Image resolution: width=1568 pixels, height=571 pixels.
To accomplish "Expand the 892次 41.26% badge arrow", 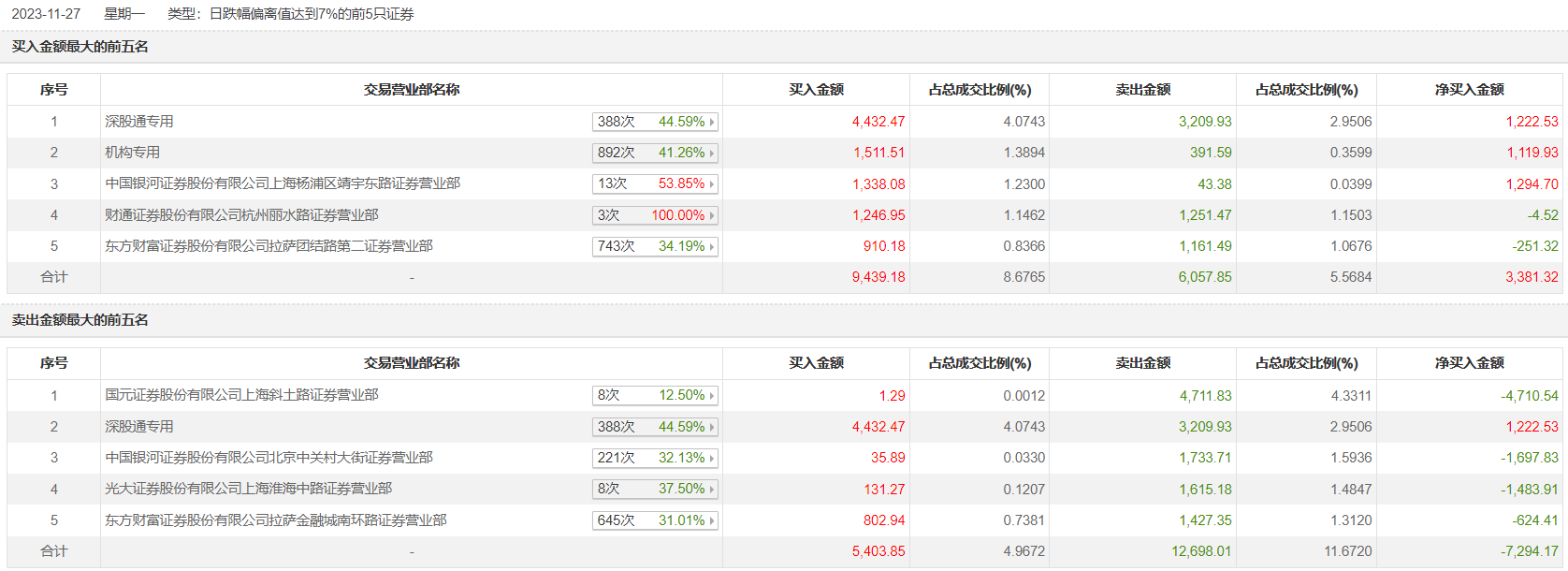I will (712, 153).
